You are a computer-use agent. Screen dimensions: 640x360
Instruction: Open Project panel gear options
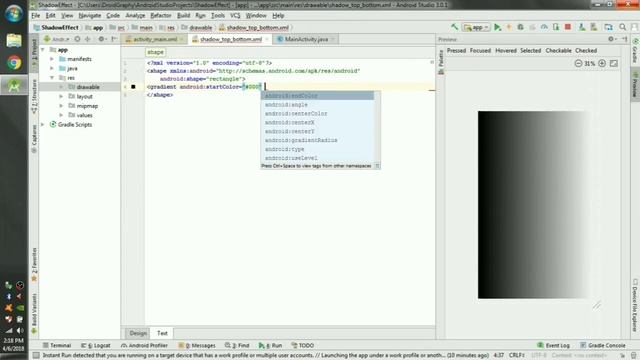point(102,39)
